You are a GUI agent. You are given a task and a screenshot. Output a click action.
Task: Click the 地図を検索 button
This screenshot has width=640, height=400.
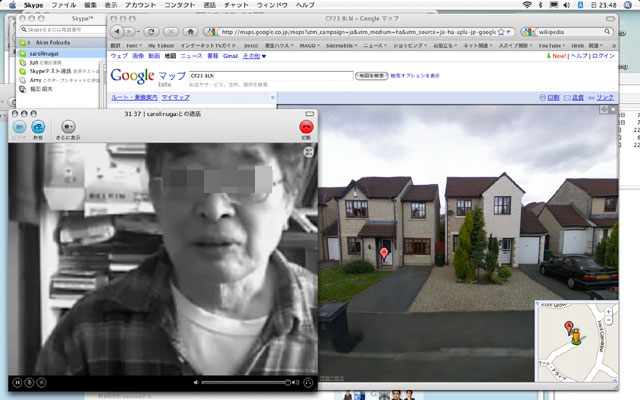pyautogui.click(x=371, y=76)
